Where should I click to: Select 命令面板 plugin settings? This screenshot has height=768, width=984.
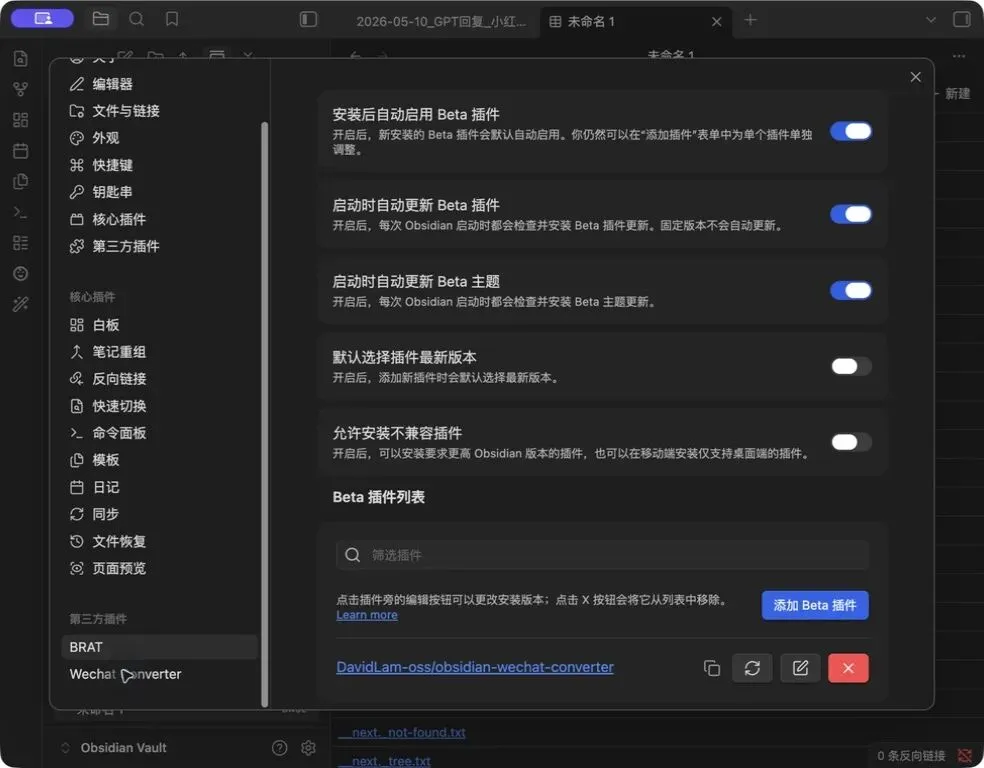tap(107, 433)
